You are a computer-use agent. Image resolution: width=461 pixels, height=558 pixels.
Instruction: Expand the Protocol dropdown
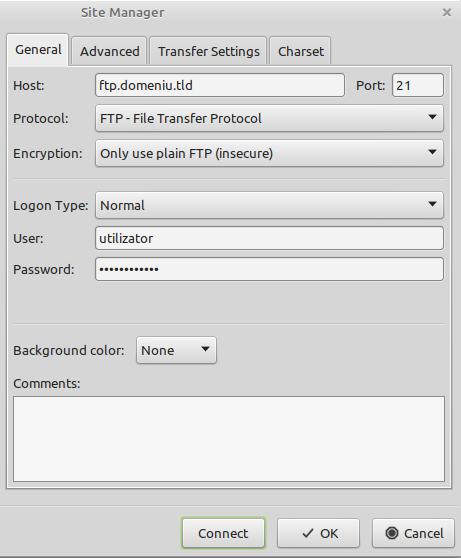[x=269, y=118]
